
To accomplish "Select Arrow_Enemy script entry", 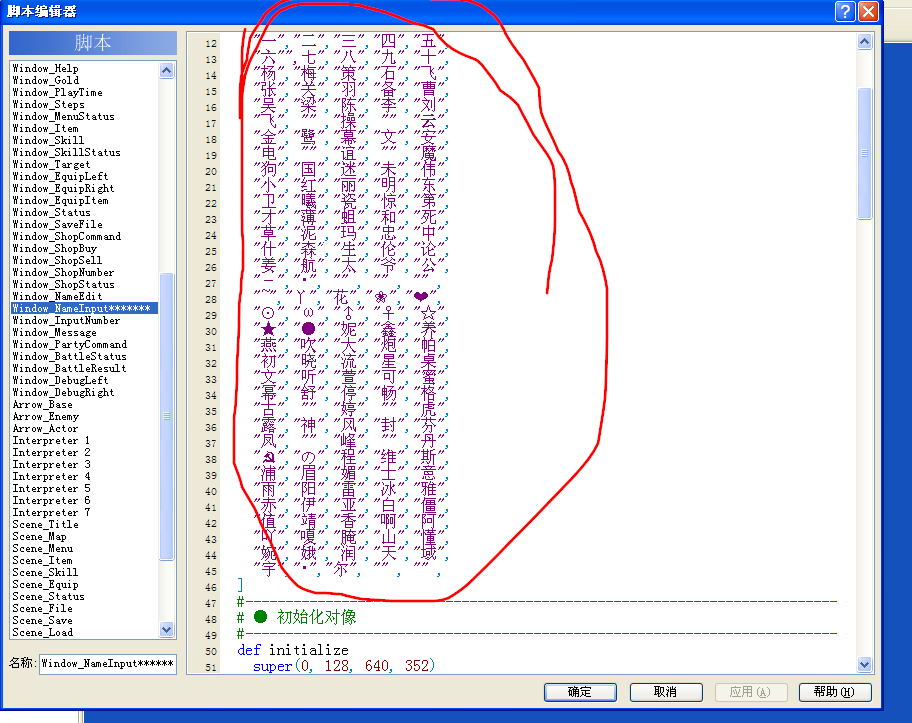I will pos(45,416).
